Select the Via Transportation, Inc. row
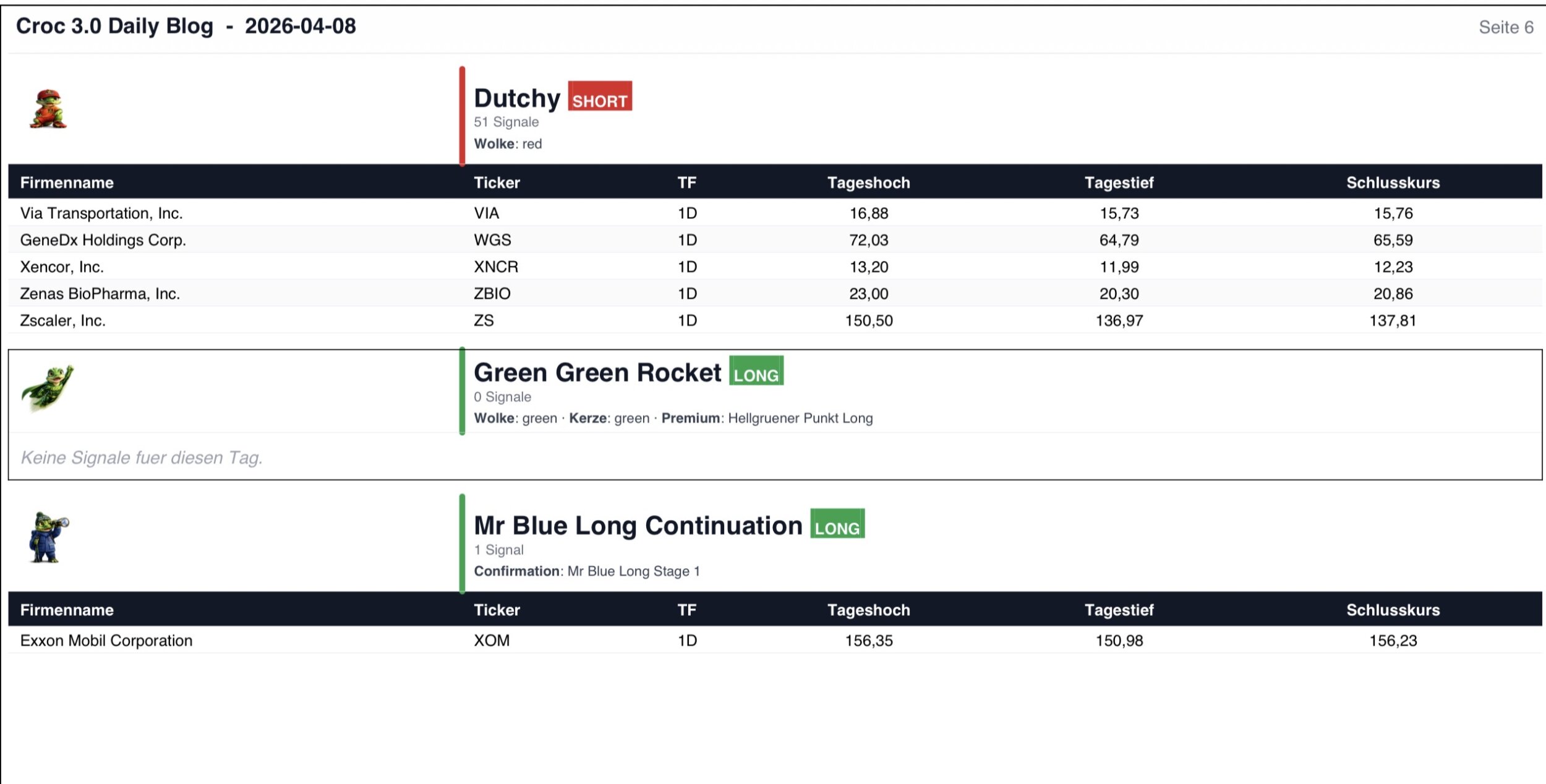Viewport: 1546px width, 784px height. coord(101,213)
